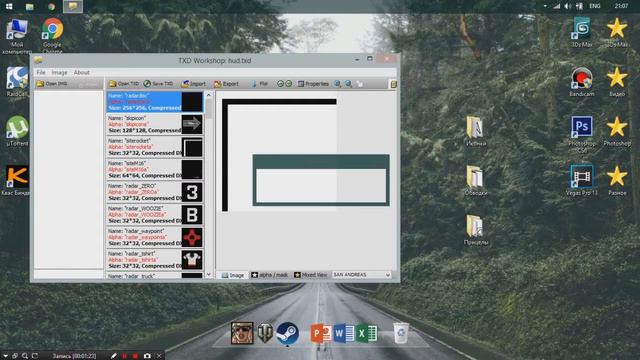Open the RaidCall desktop shortcut

click(17, 82)
